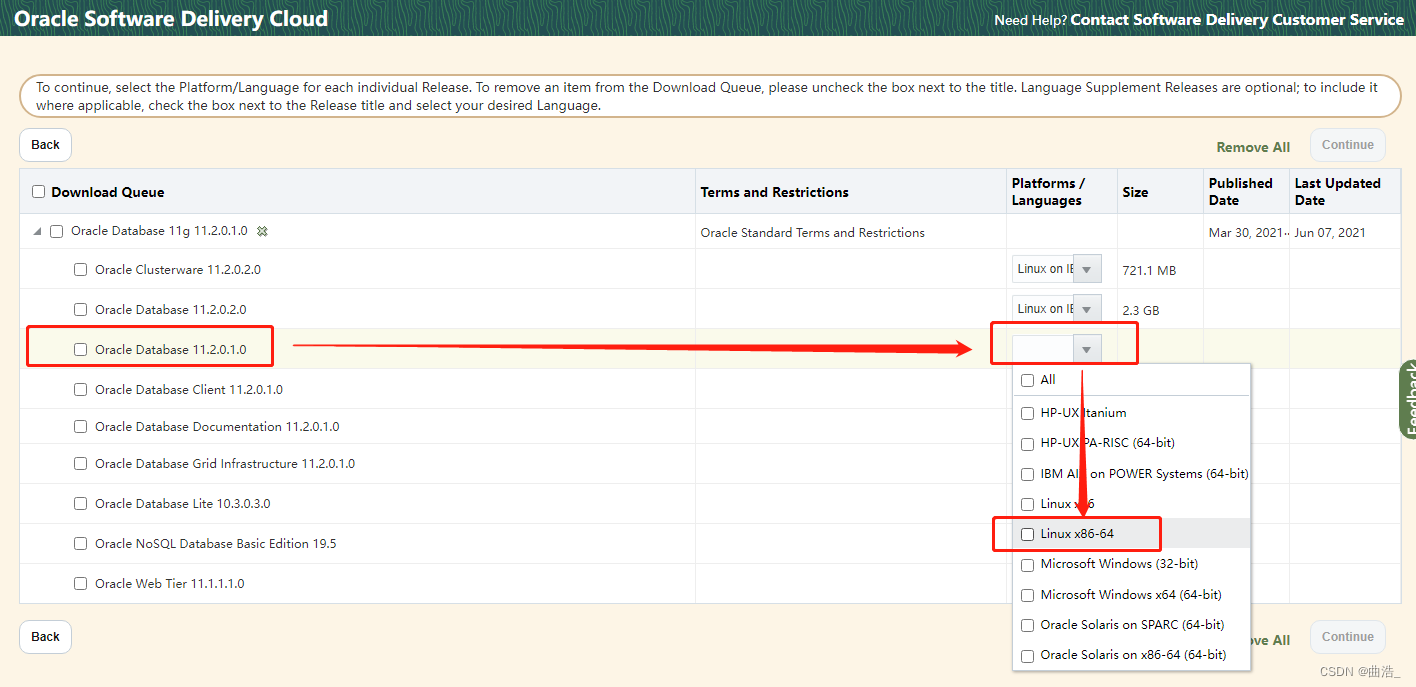Image resolution: width=1416 pixels, height=687 pixels.
Task: Click the remove icon beside Oracle Database 11g 11.2.0.1.0
Action: coord(262,231)
